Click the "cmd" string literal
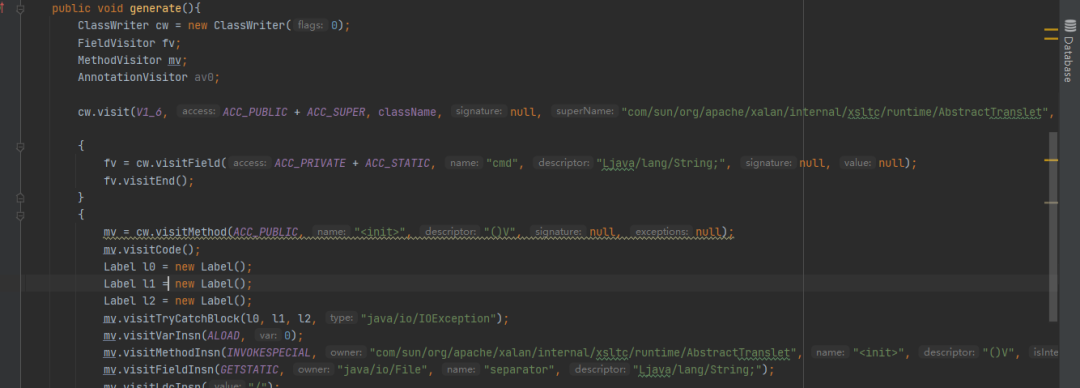Screen dimensions: 1080x388 click(502, 163)
